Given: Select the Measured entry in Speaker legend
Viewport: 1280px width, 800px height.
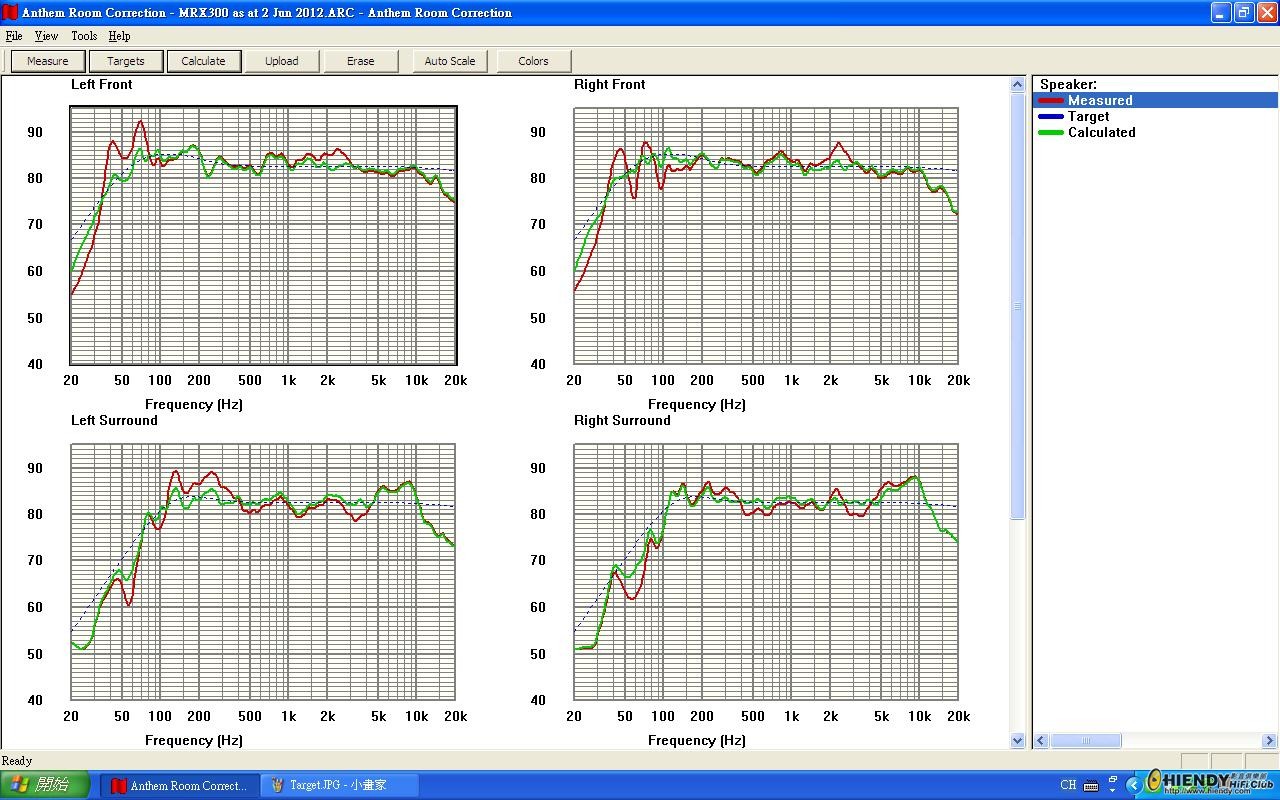Looking at the screenshot, I should [1155, 100].
